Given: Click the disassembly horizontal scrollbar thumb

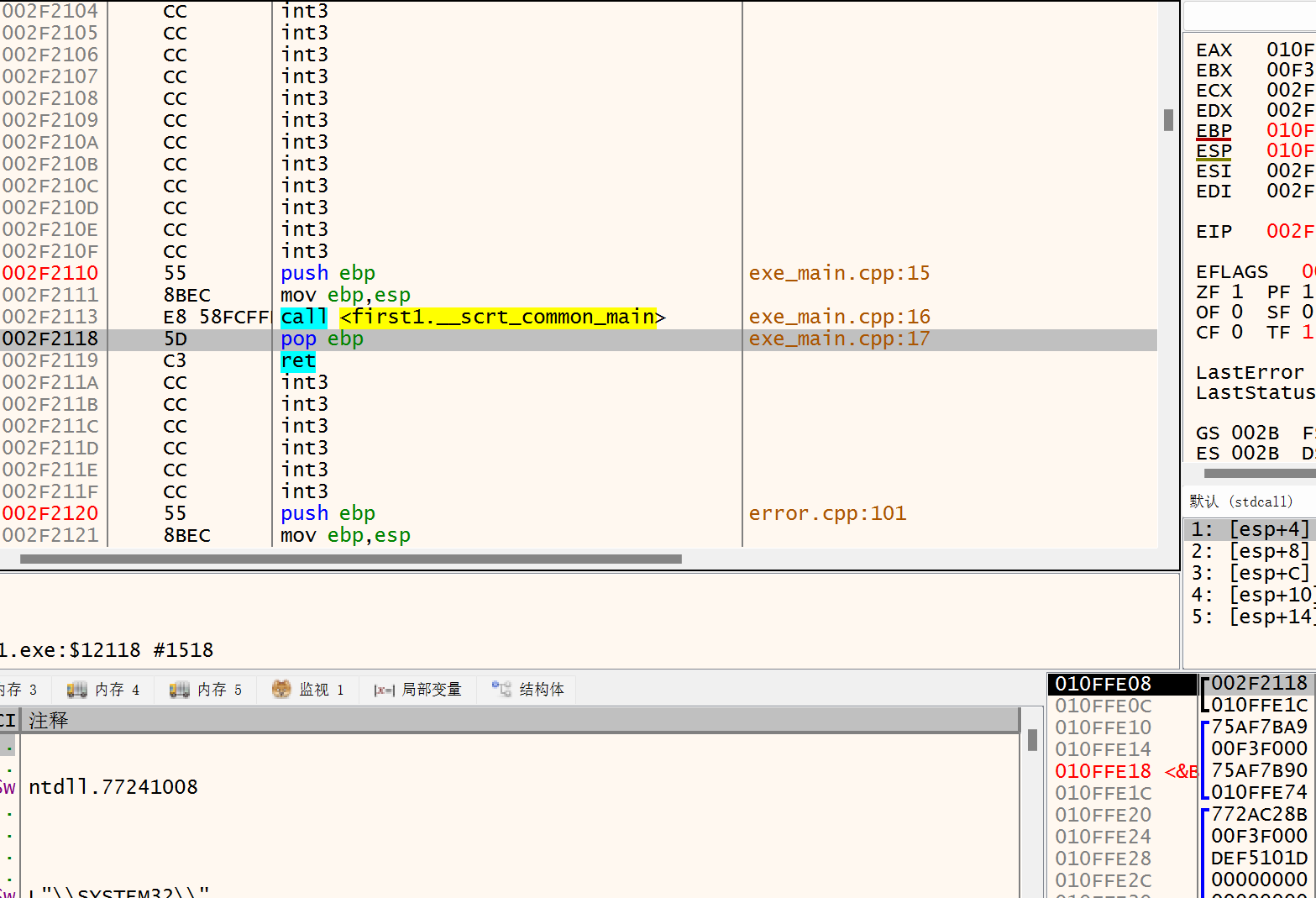Looking at the screenshot, I should tap(350, 559).
